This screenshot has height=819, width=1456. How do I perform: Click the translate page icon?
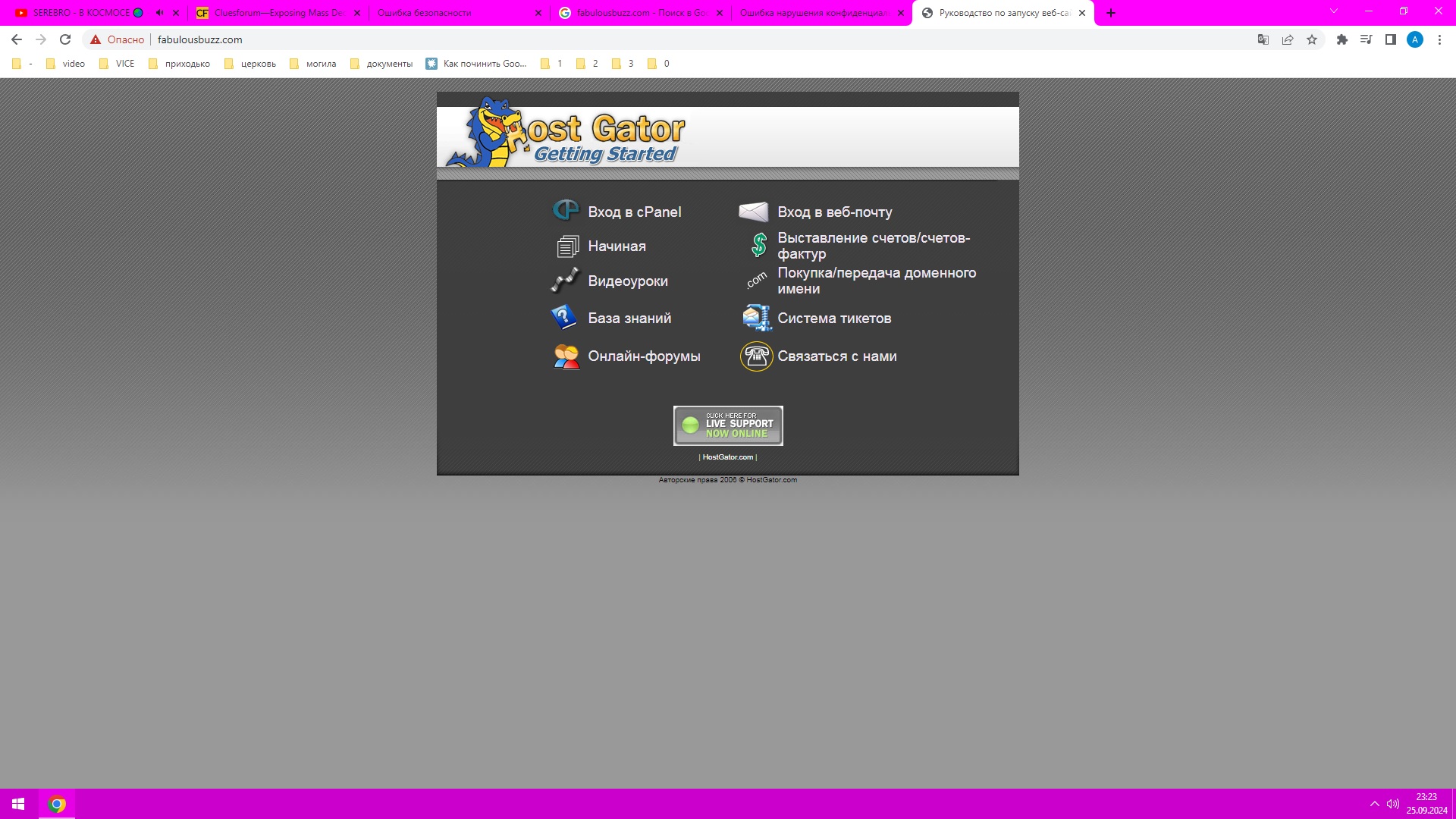[1263, 39]
